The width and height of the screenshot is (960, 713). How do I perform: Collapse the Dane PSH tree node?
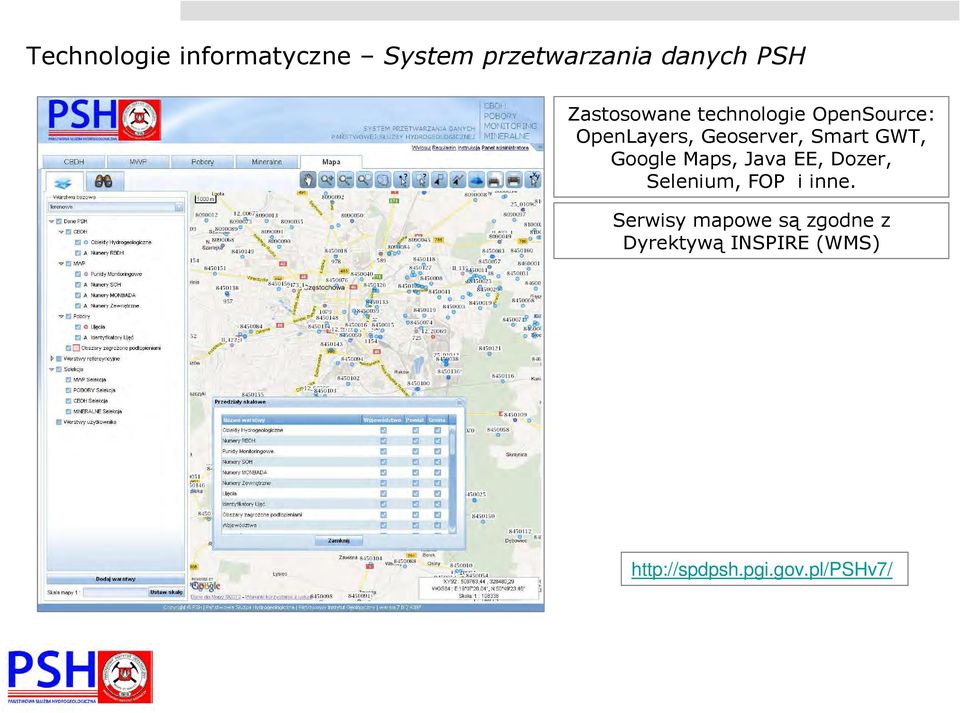pos(52,221)
